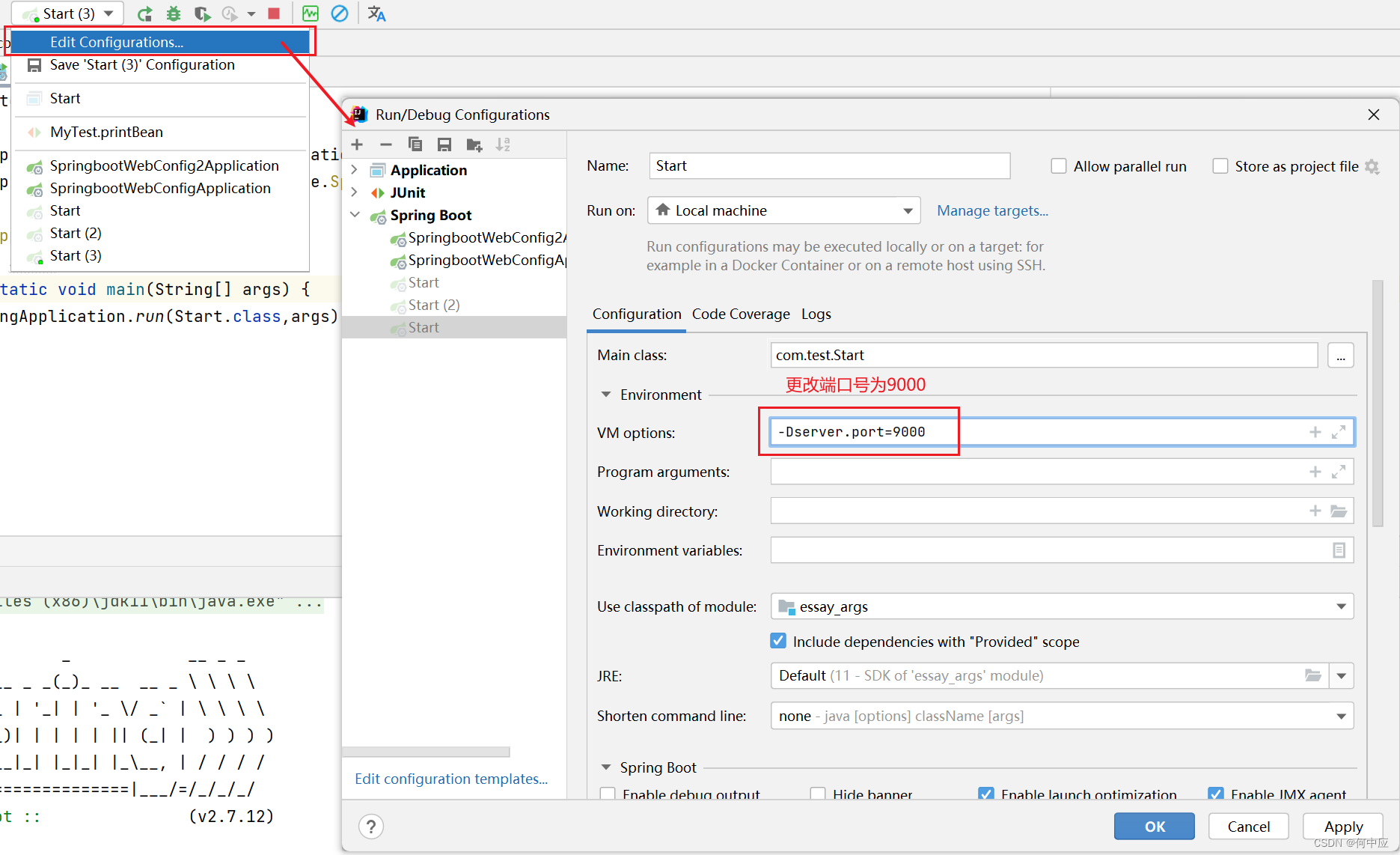
Task: Click Run with Coverage shield icon
Action: pyautogui.click(x=202, y=13)
